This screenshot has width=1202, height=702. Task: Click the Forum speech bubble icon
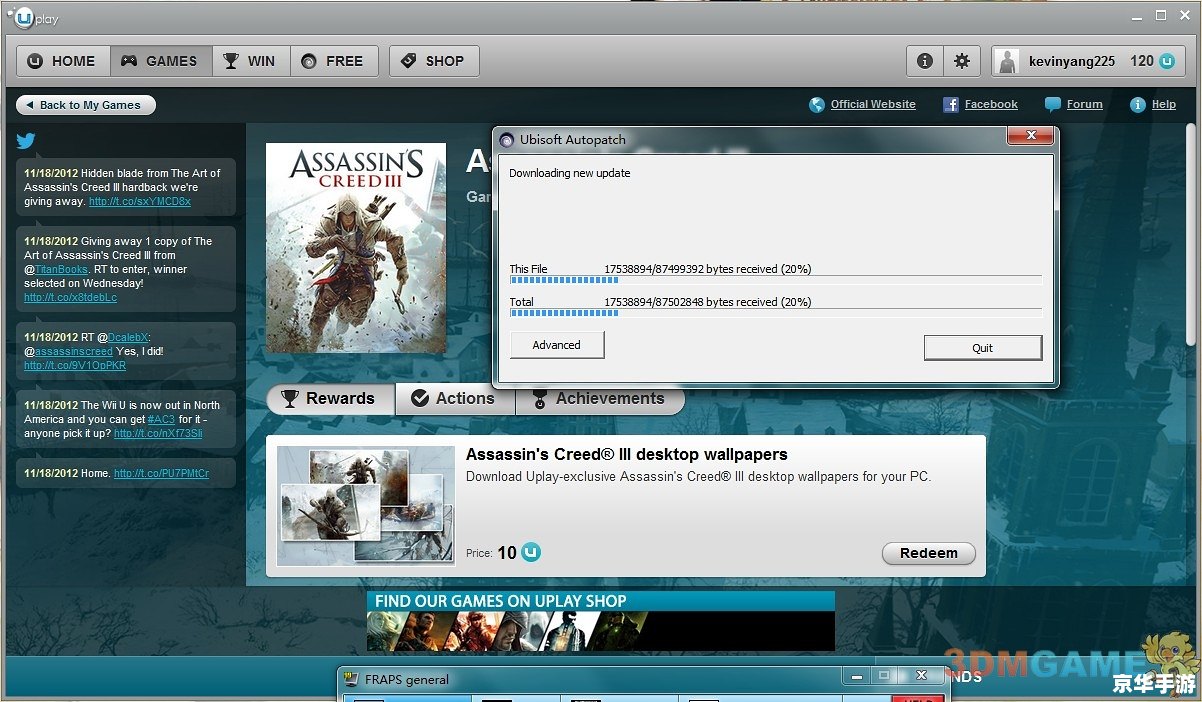tap(1052, 104)
